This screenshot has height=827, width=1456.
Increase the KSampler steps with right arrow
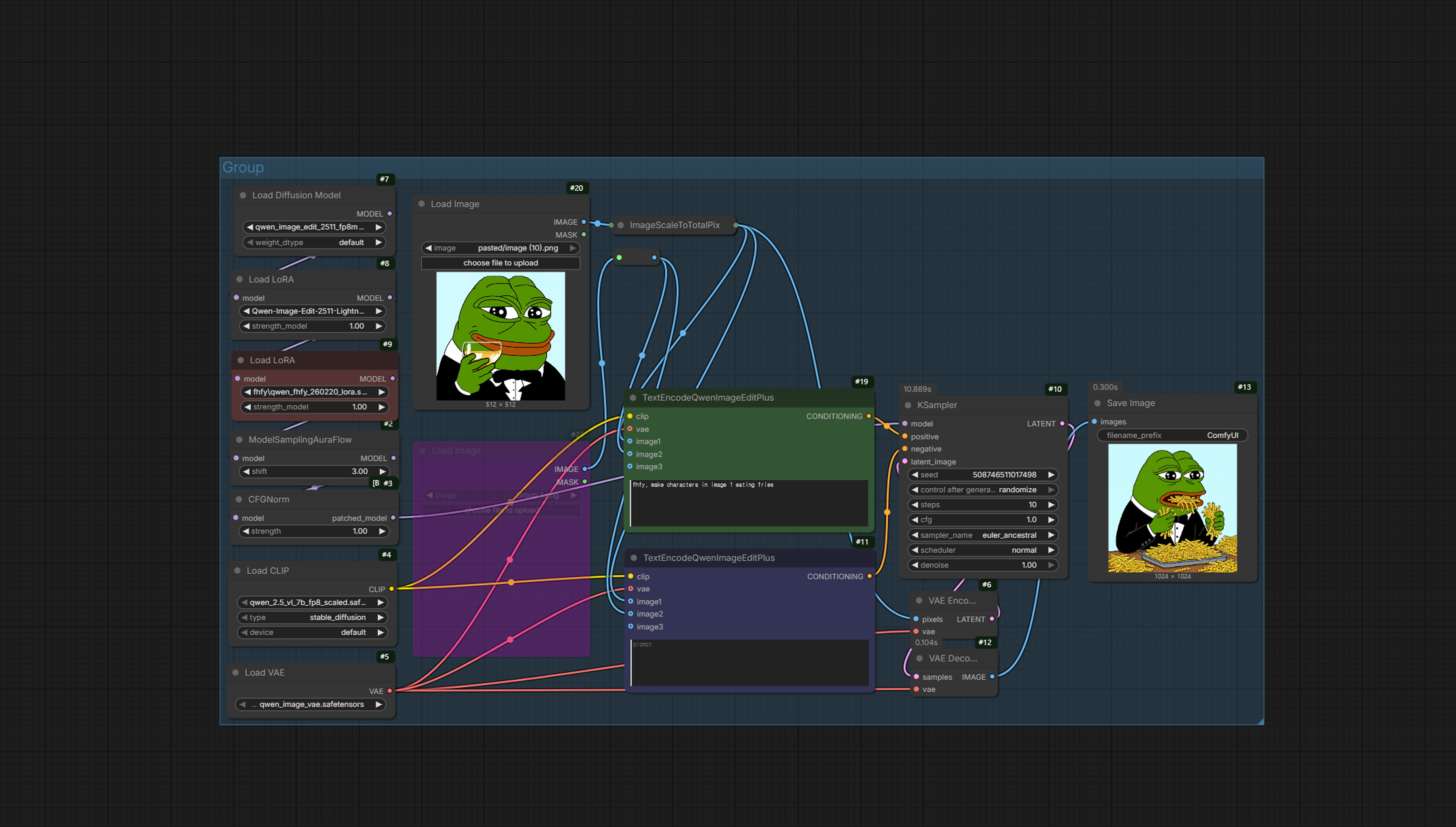coord(1051,505)
